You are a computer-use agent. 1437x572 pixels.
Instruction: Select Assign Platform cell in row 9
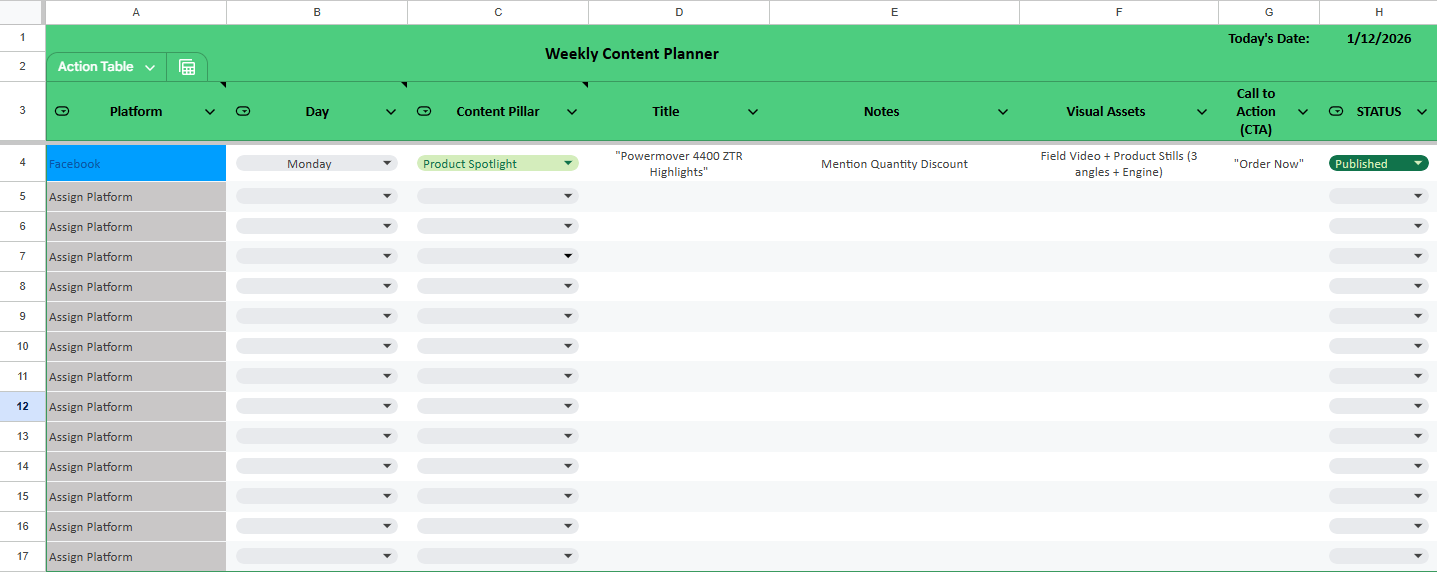tap(136, 317)
